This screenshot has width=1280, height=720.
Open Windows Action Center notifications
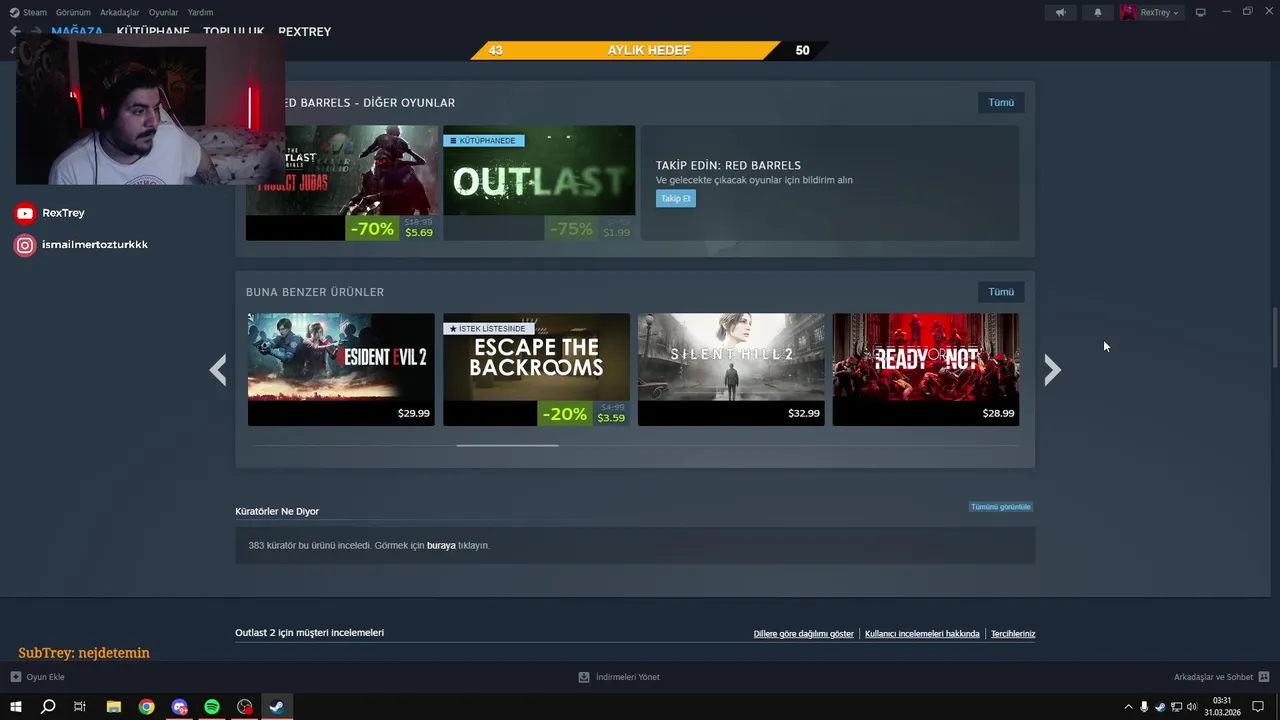1258,707
